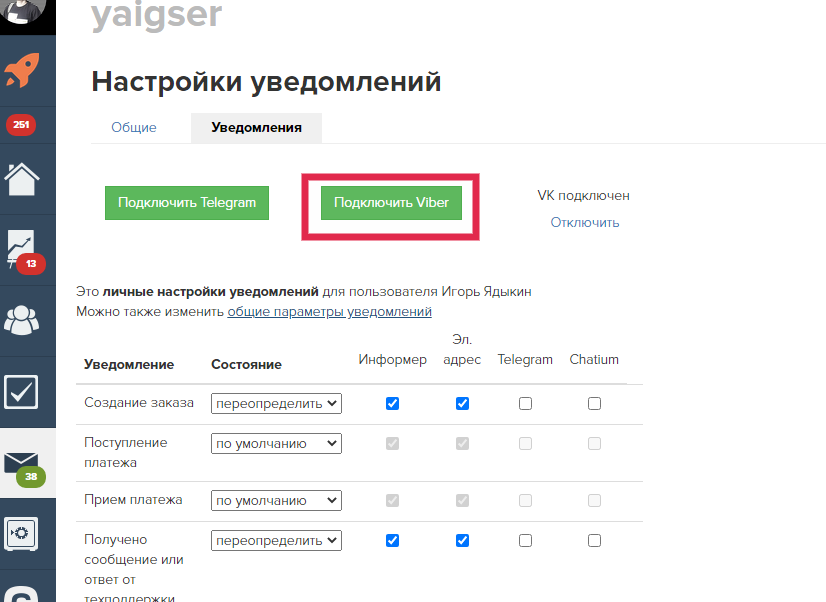Screen dimensions: 826x602
Task: Open the home icon in the sidebar
Action: 22,179
